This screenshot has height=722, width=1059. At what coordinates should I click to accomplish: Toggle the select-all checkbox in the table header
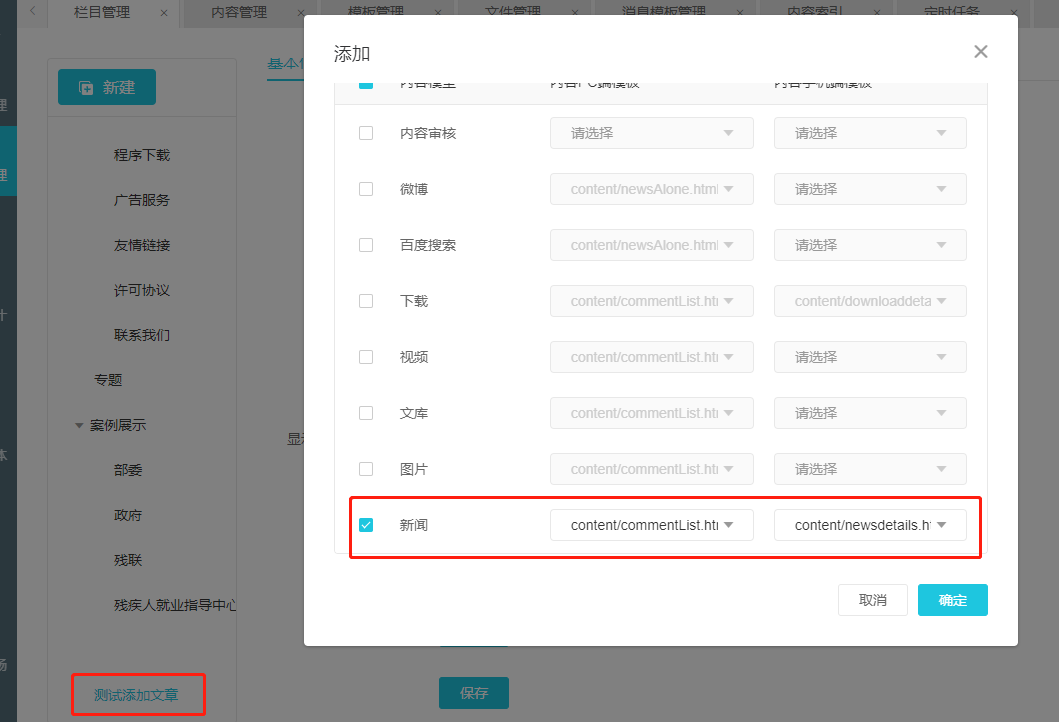point(366,84)
